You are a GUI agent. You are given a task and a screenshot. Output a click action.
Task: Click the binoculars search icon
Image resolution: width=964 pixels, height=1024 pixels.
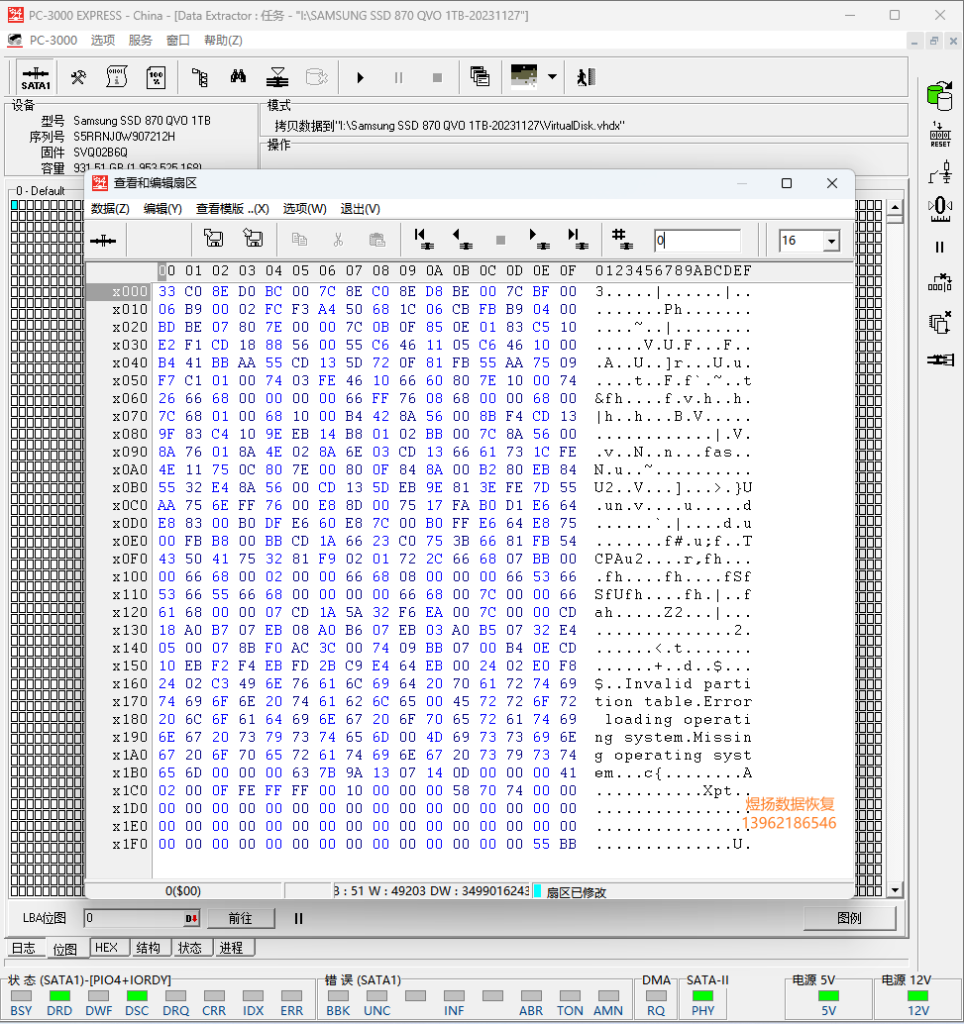pos(238,78)
